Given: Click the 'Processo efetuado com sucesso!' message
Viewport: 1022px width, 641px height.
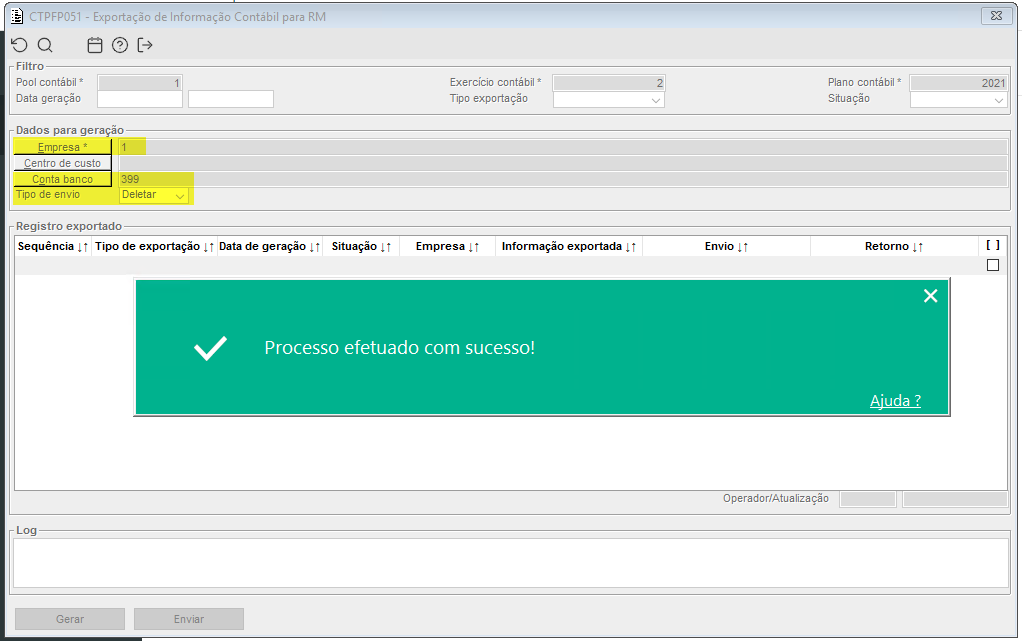Looking at the screenshot, I should tap(400, 348).
